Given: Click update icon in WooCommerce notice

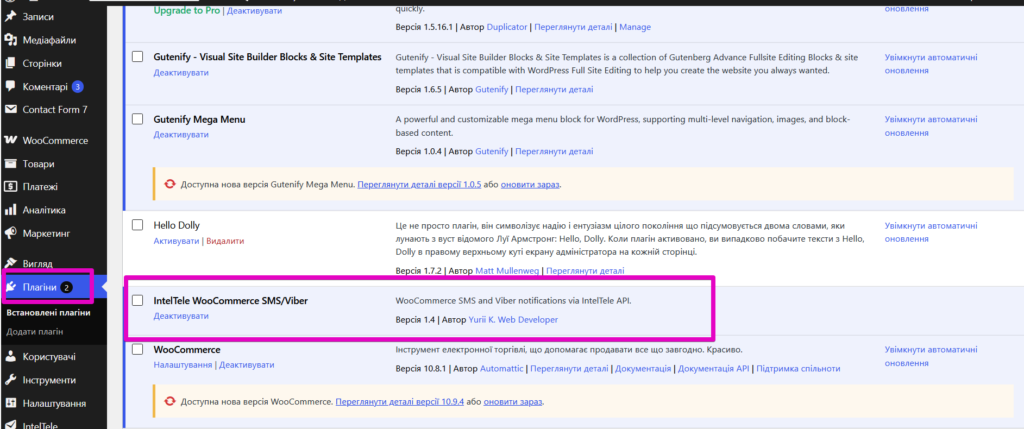Looking at the screenshot, I should point(170,401).
